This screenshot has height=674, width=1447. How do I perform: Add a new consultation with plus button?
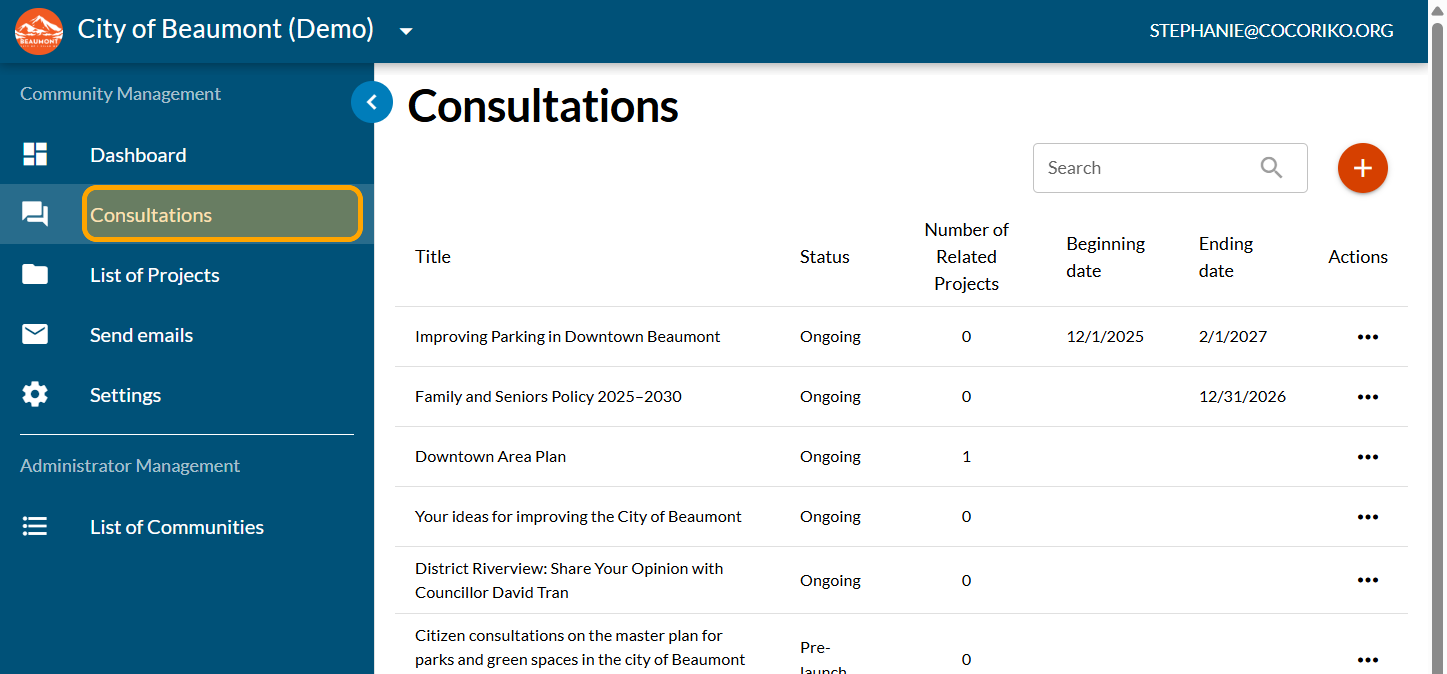pyautogui.click(x=1362, y=168)
